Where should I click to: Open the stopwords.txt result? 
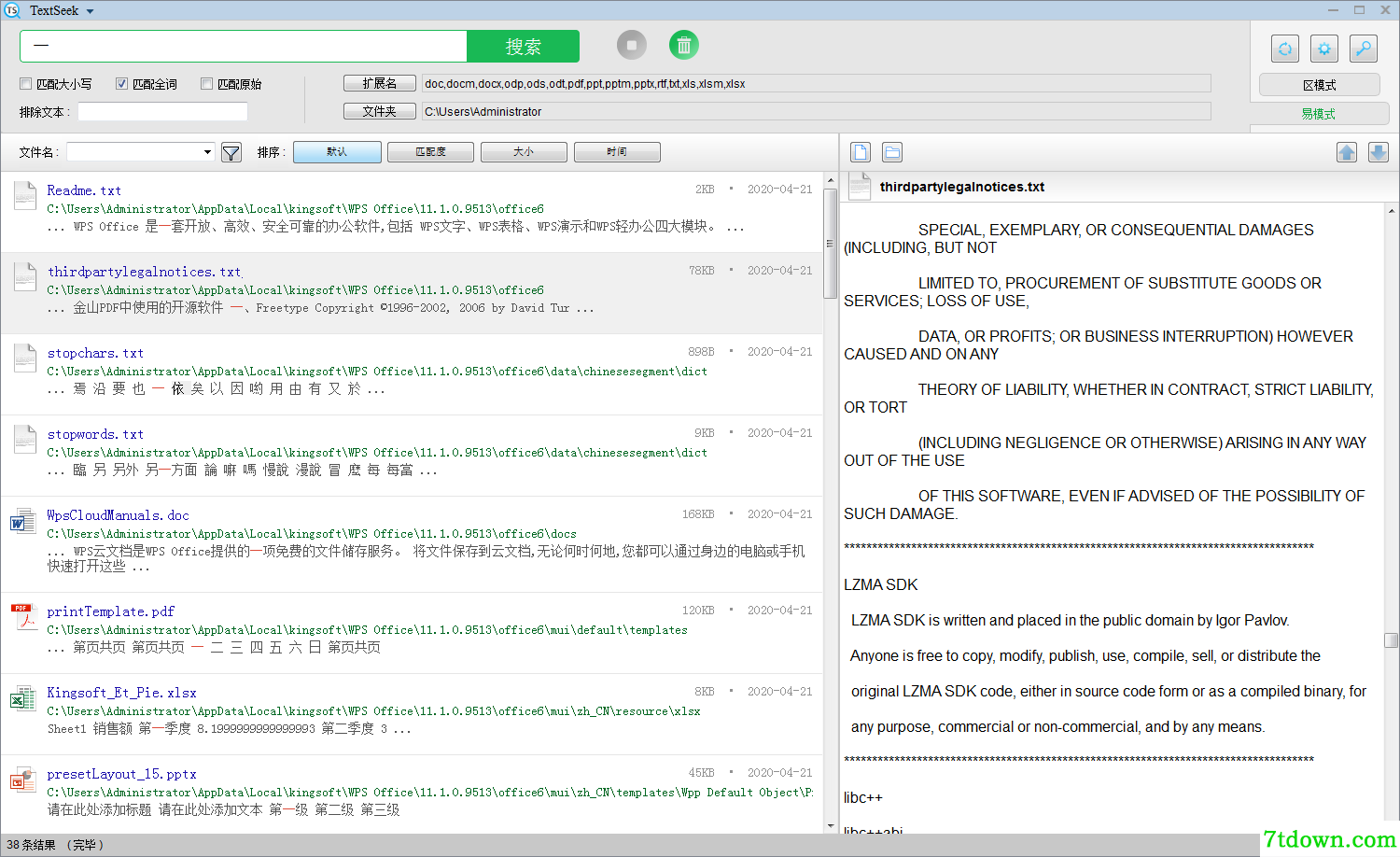[95, 434]
